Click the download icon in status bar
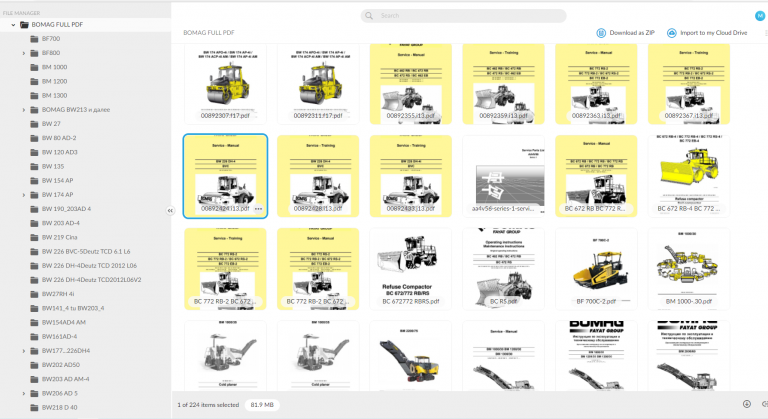The image size is (768, 419). pyautogui.click(x=746, y=404)
